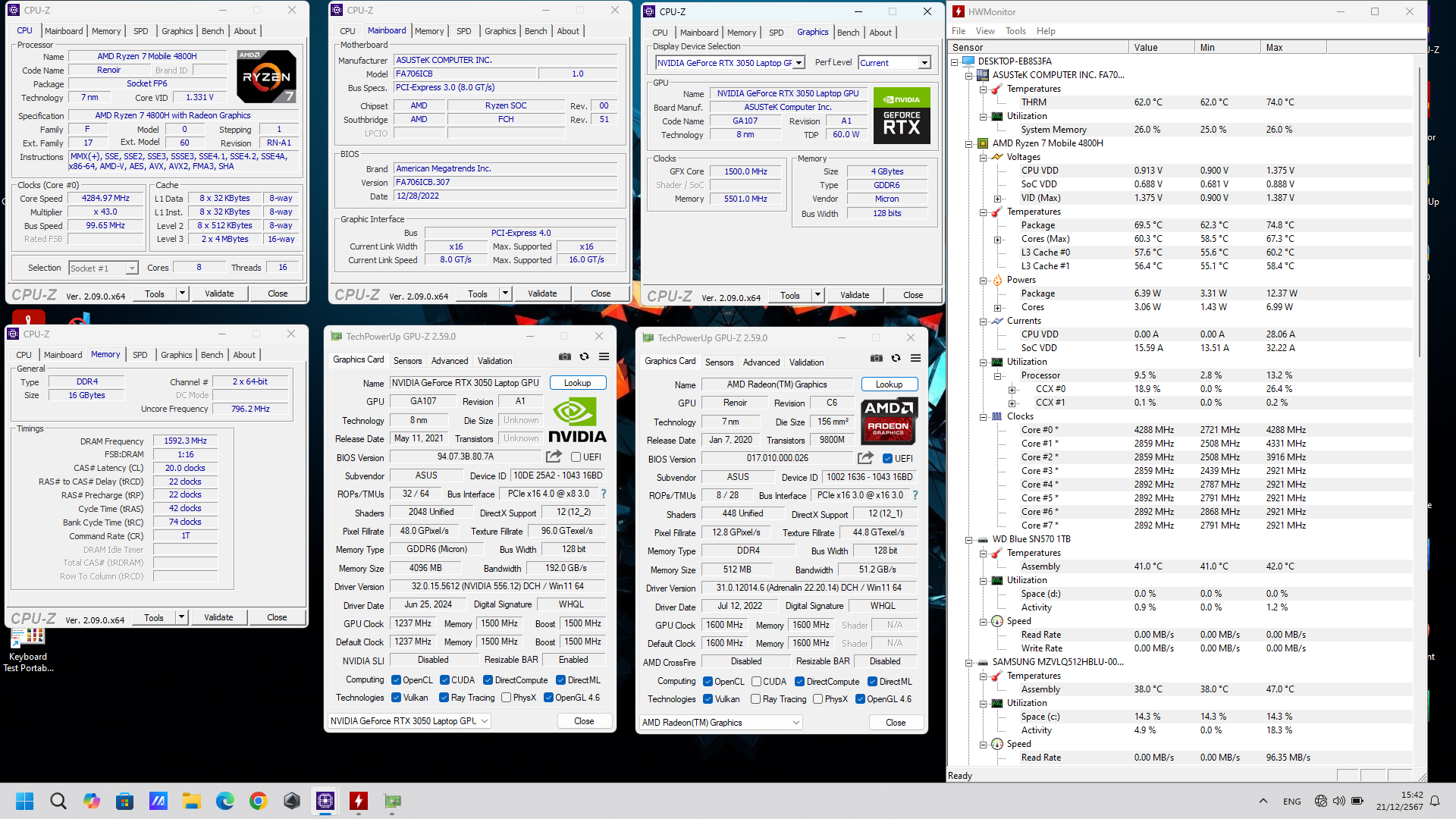Toggle CUDA checkbox in AMD Radeon GPU-Z
Viewport: 1456px width, 819px height.
coord(756,682)
